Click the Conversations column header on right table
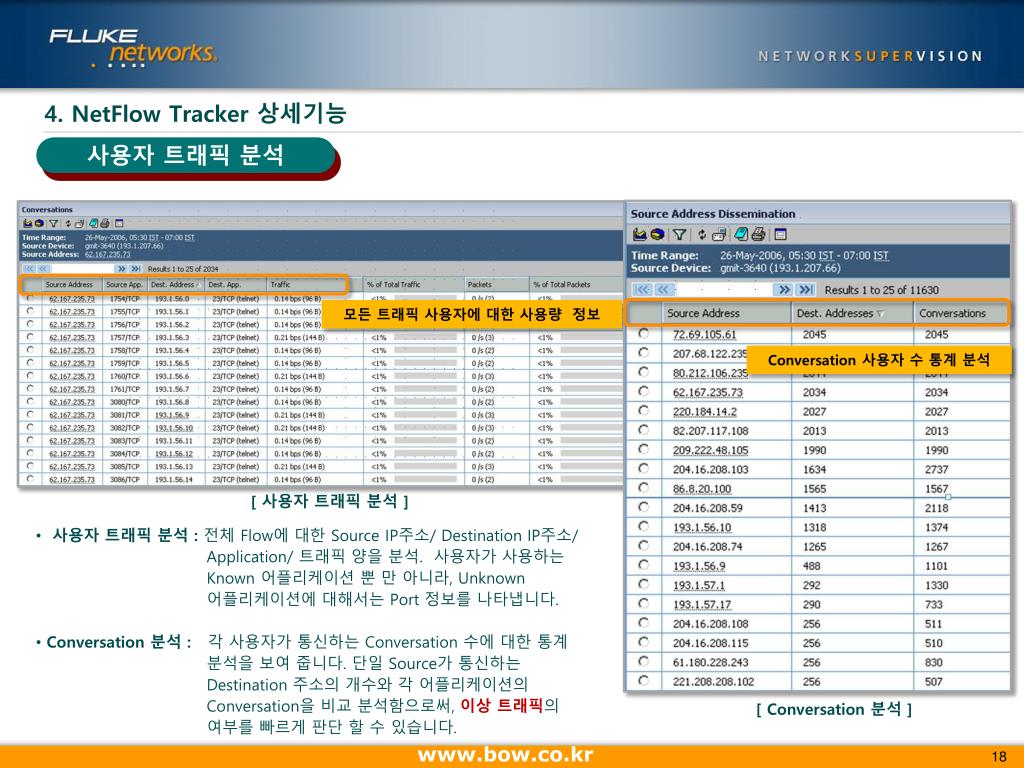1024x768 pixels. (x=952, y=314)
